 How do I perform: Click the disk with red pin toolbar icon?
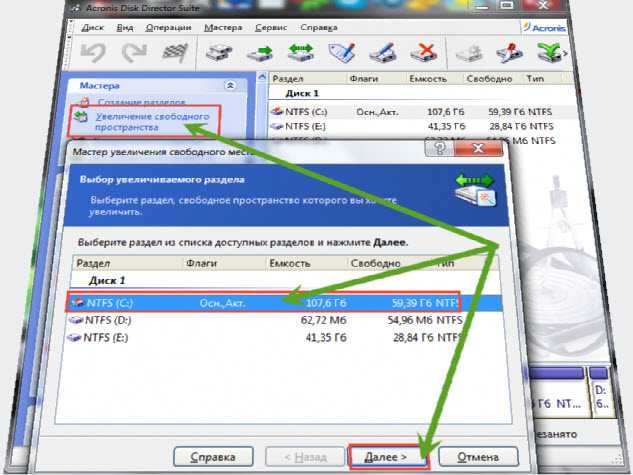[509, 52]
